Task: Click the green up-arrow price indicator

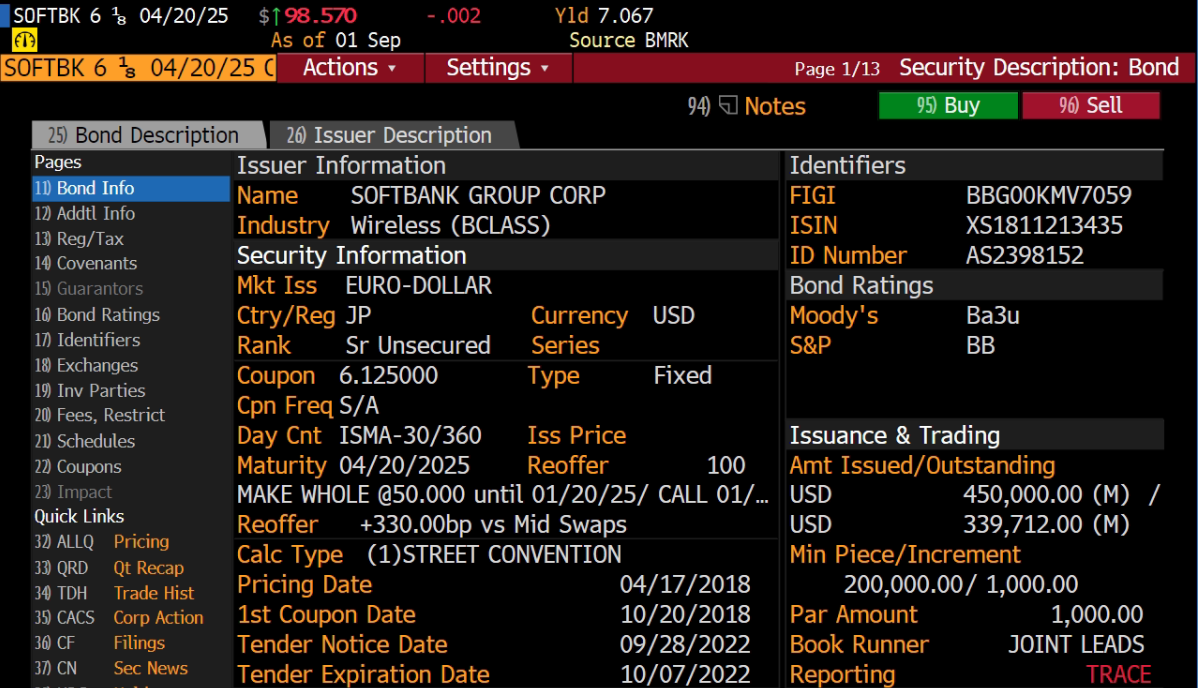Action: (276, 15)
